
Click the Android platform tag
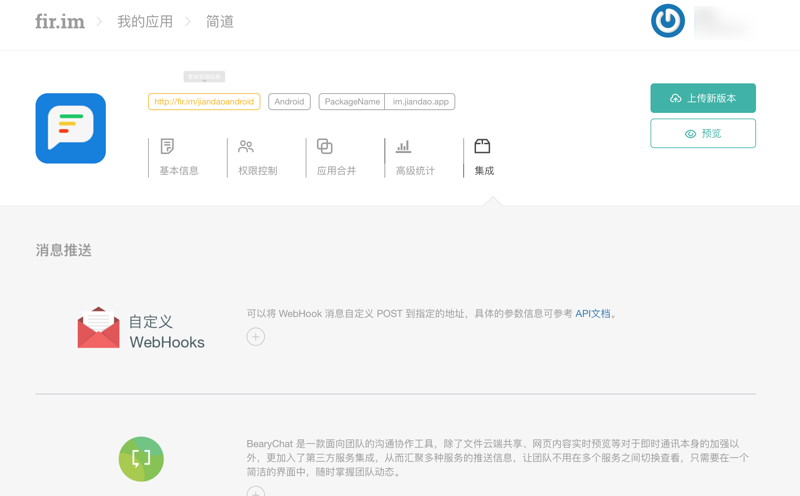tap(289, 102)
